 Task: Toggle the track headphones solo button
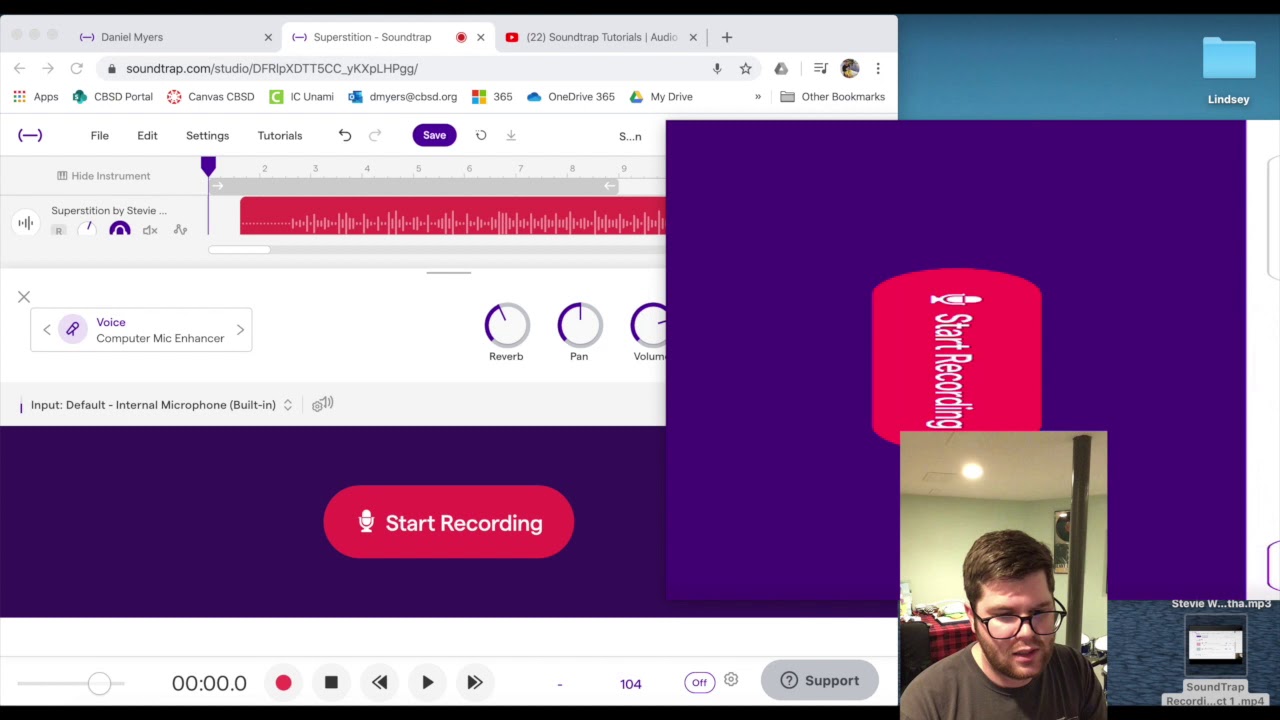(x=119, y=230)
